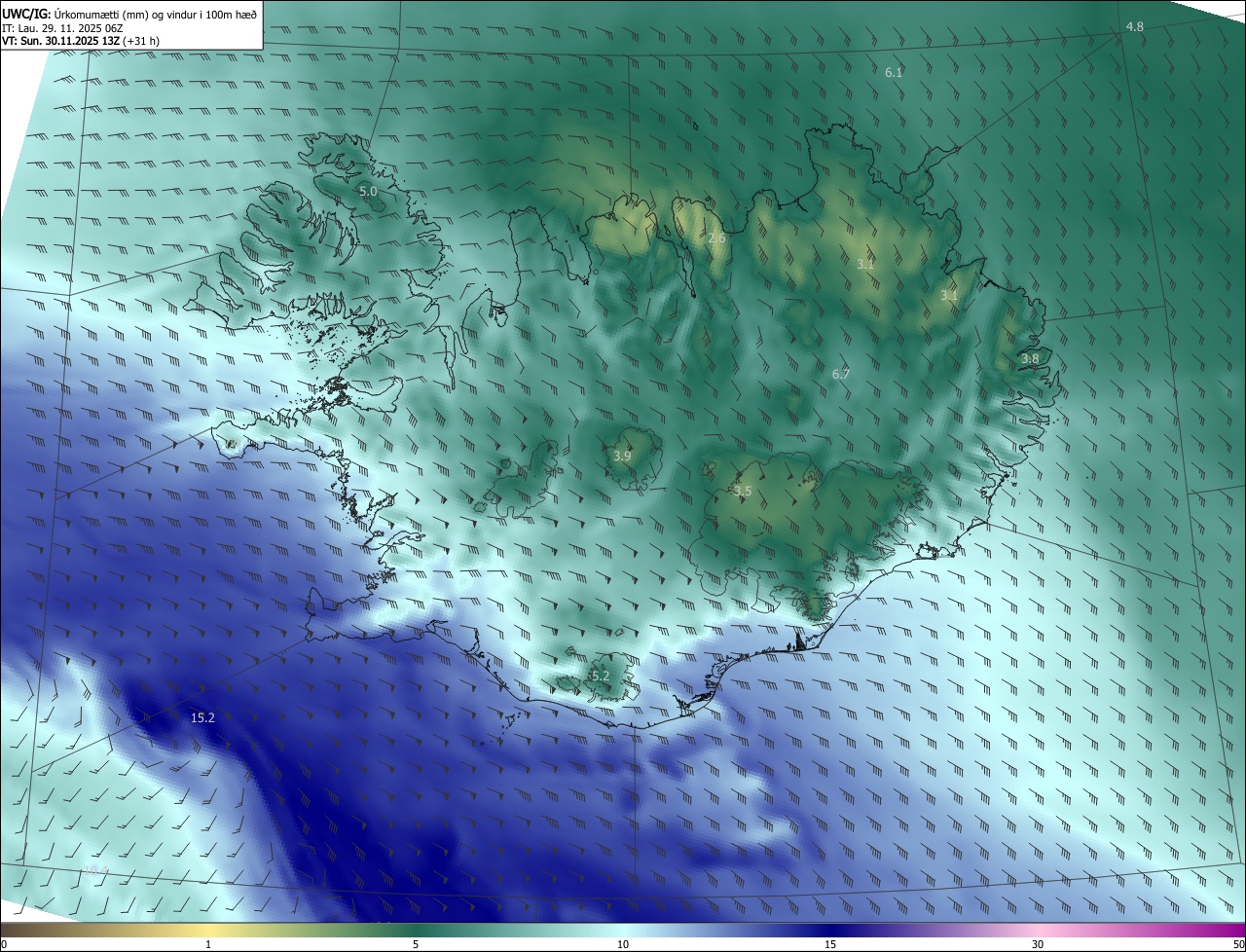Image resolution: width=1246 pixels, height=952 pixels.
Task: Click the 15.2 precipitable water value
Action: (x=202, y=718)
